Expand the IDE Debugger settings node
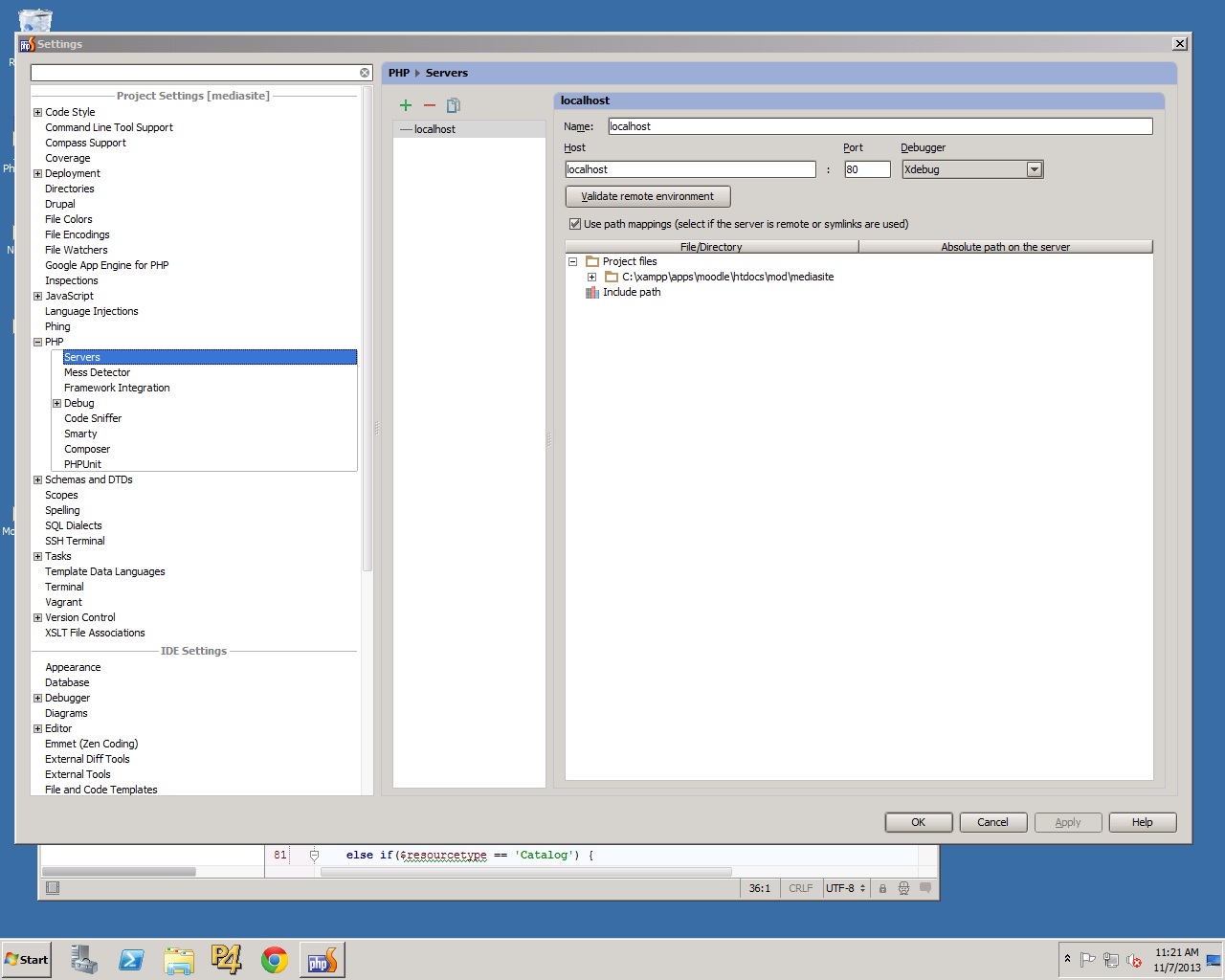This screenshot has width=1225, height=980. pos(37,698)
